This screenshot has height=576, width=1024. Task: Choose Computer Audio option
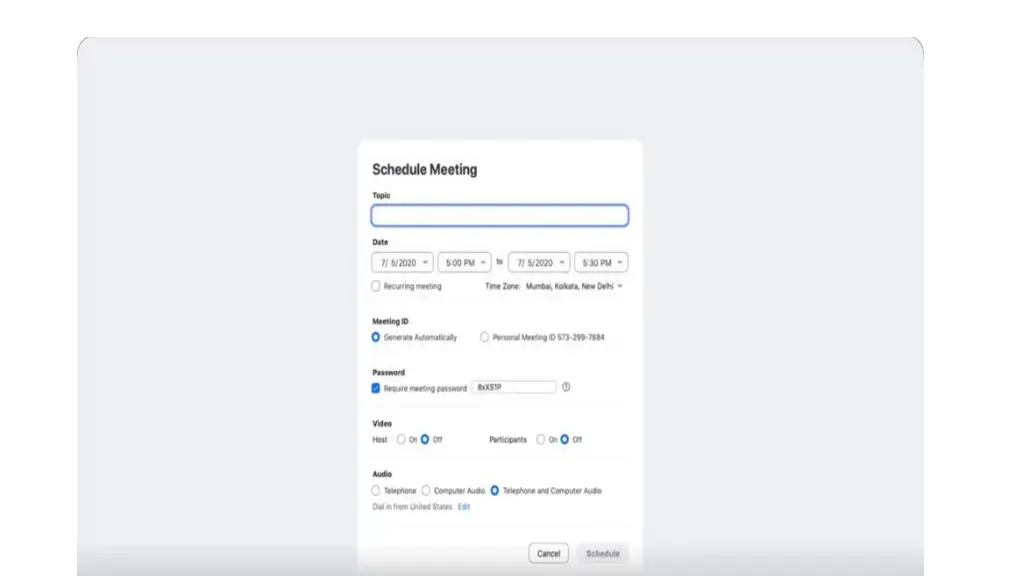[x=426, y=491]
